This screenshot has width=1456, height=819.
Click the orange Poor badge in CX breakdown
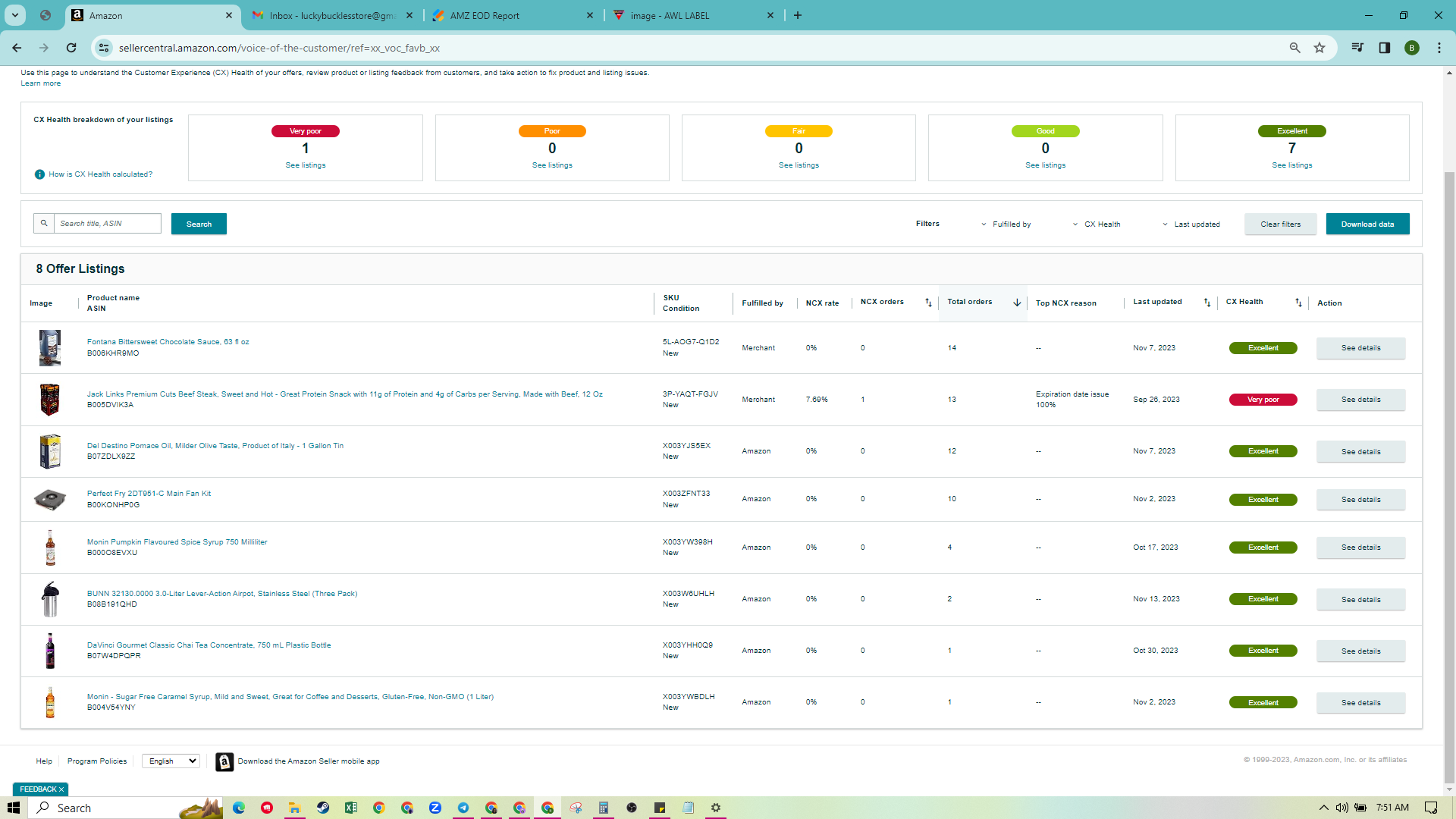click(x=552, y=131)
